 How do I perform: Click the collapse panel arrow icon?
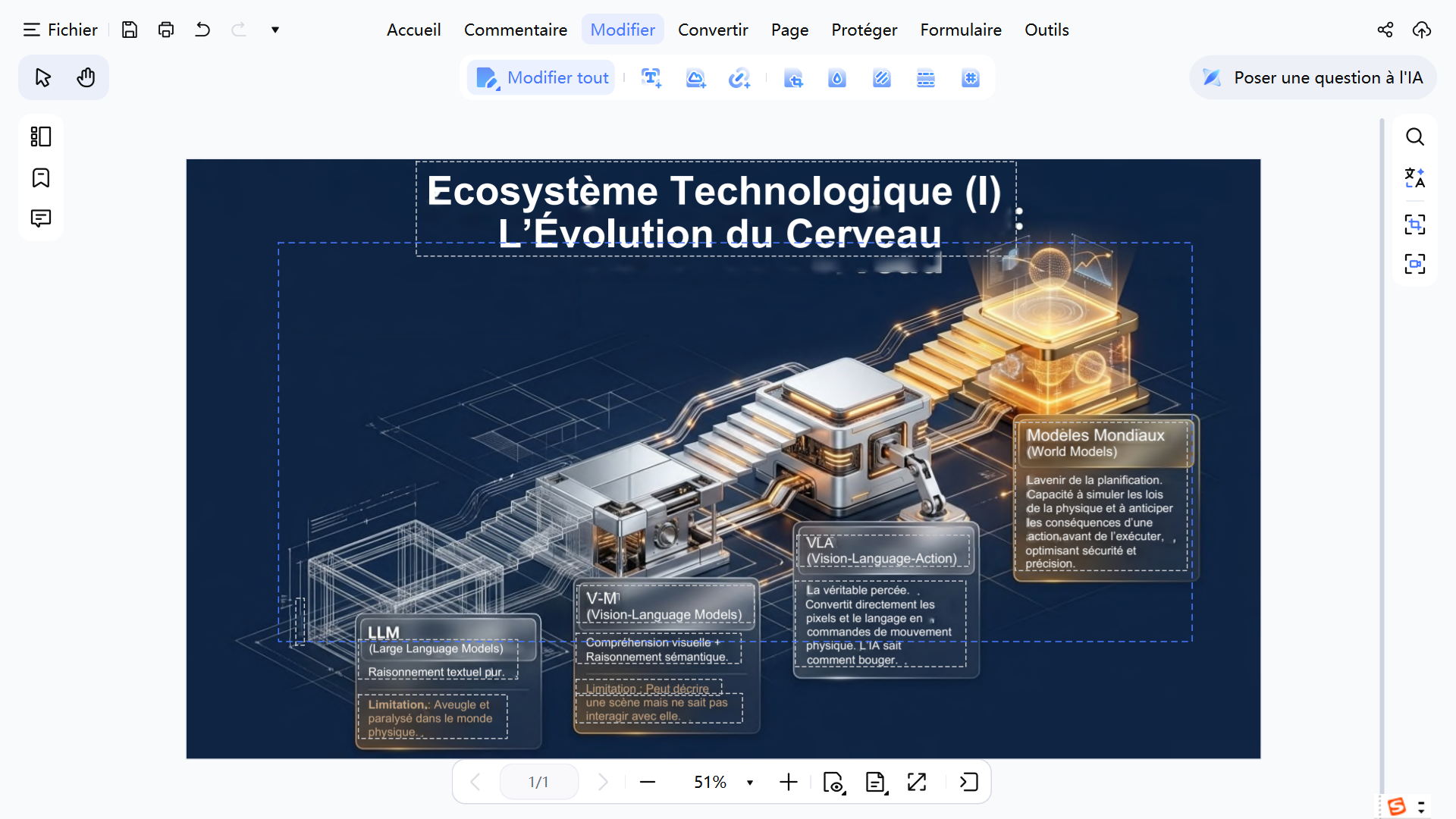pyautogui.click(x=968, y=782)
